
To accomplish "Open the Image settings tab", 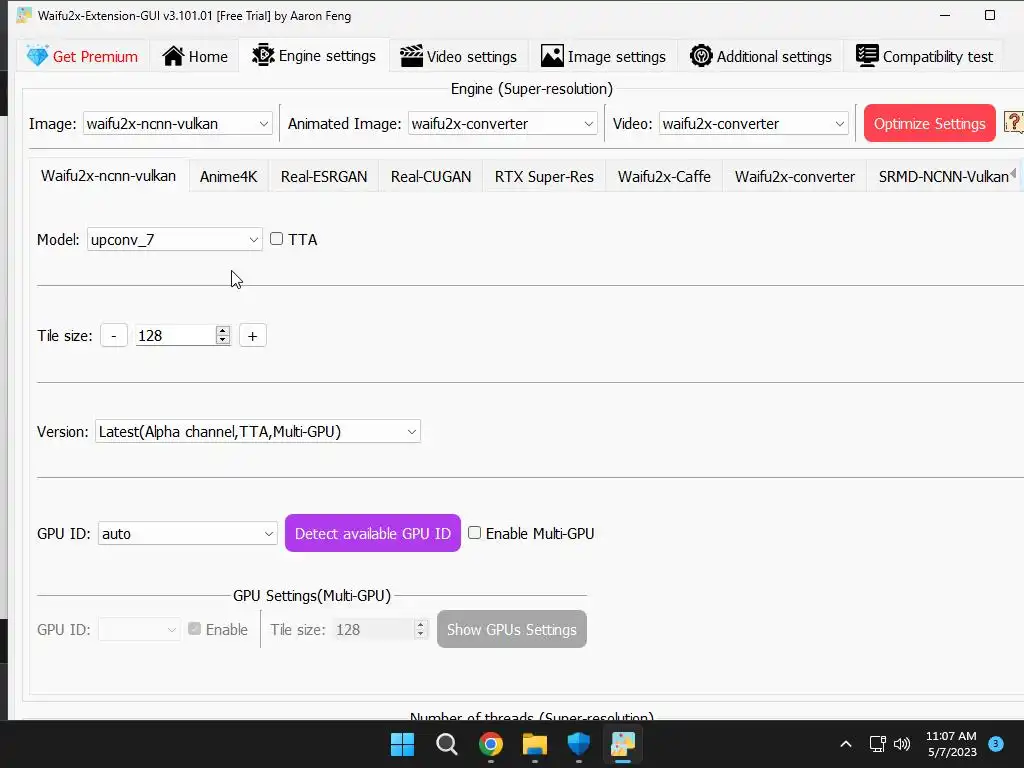I will coord(603,57).
